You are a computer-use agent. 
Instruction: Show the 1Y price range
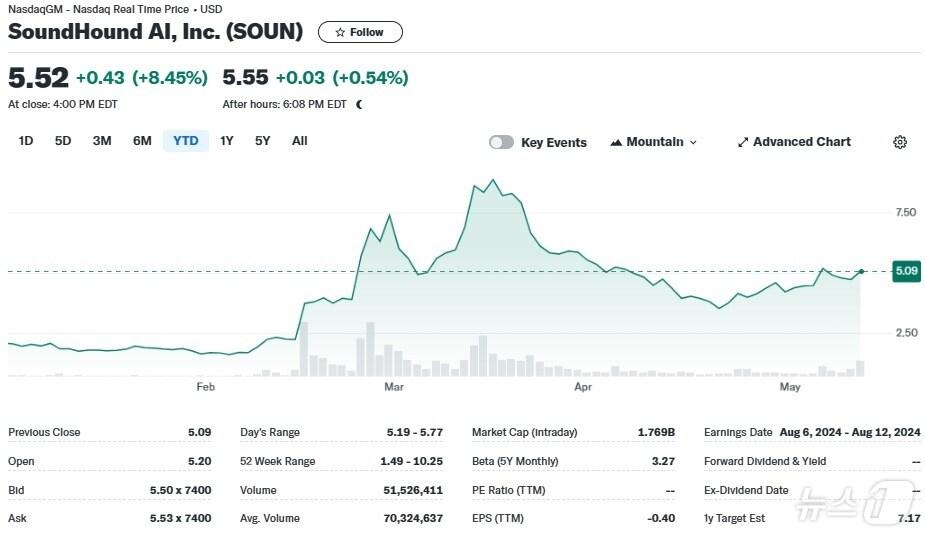[227, 141]
